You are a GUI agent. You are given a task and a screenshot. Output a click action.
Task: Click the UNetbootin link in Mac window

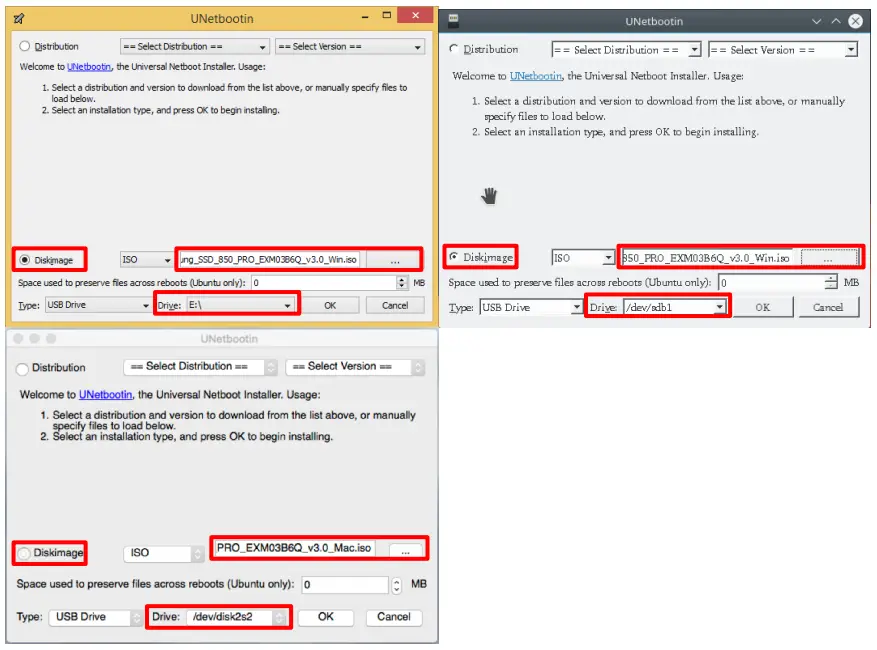tap(106, 394)
